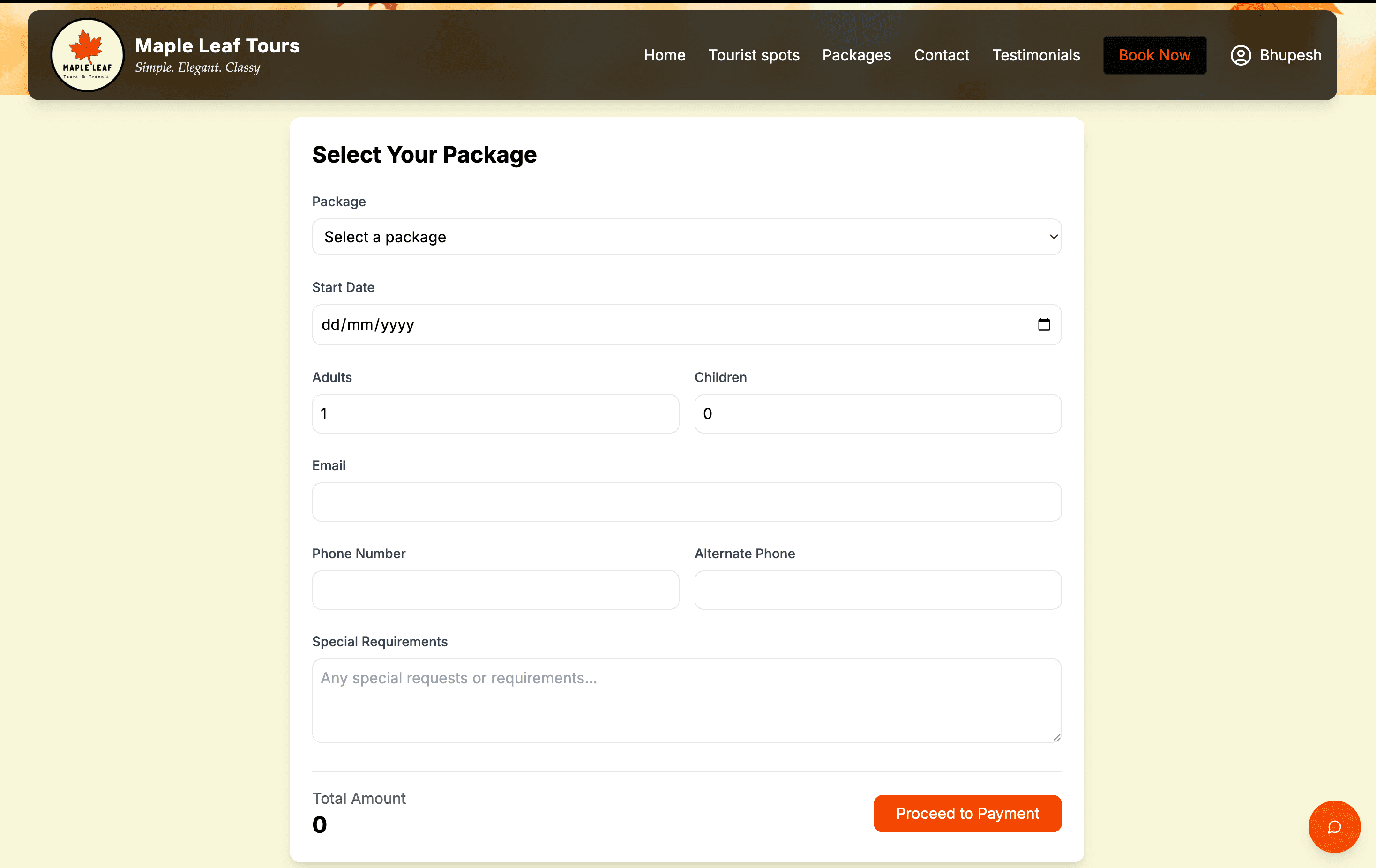
Task: Click into the Special Requirements text area
Action: click(x=686, y=701)
